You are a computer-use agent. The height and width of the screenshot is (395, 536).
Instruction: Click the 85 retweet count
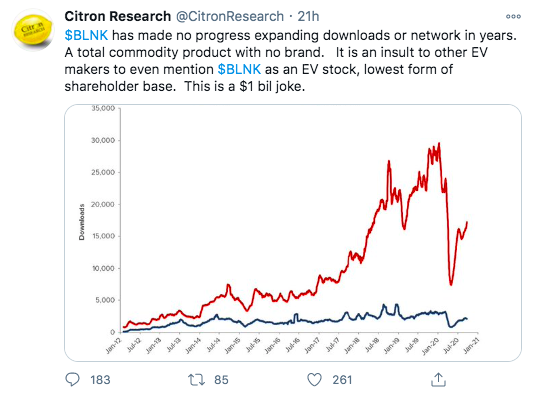221,380
